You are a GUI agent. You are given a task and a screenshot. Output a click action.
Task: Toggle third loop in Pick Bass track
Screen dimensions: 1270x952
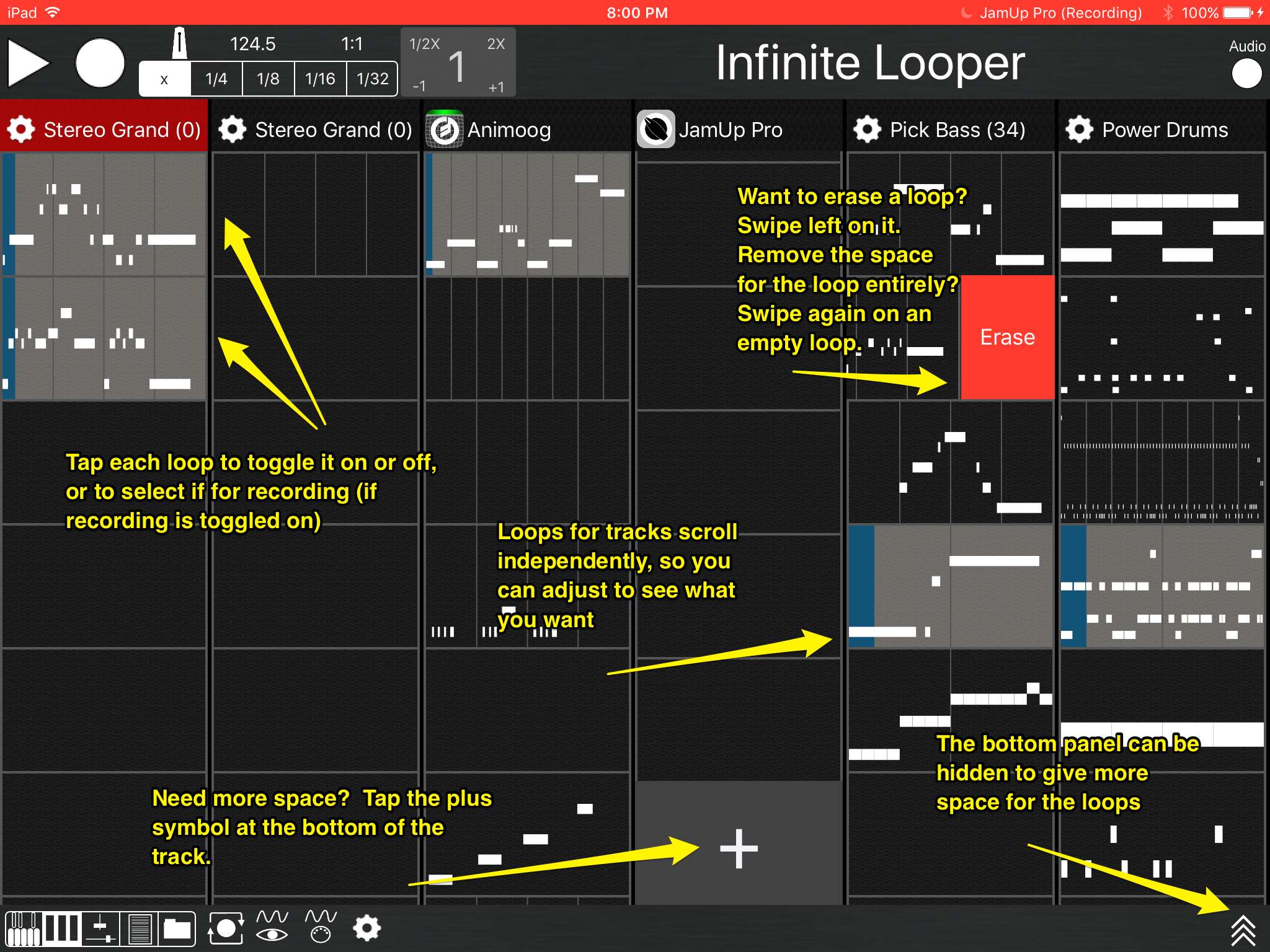pos(951,462)
